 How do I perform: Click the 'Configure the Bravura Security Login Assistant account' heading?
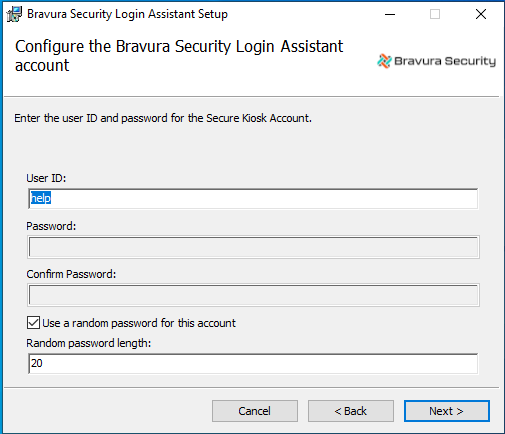179,56
